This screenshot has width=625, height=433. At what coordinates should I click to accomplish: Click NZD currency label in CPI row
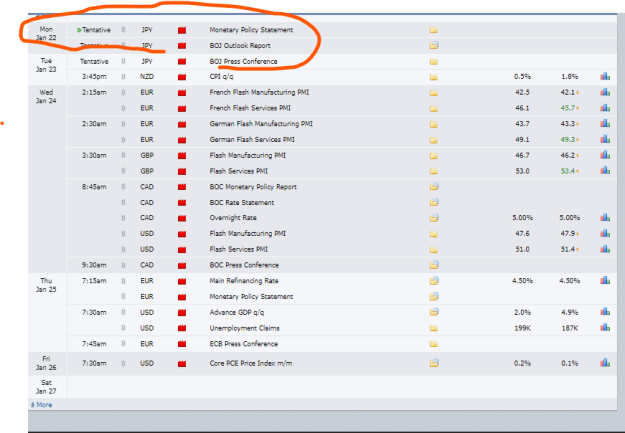[147, 77]
